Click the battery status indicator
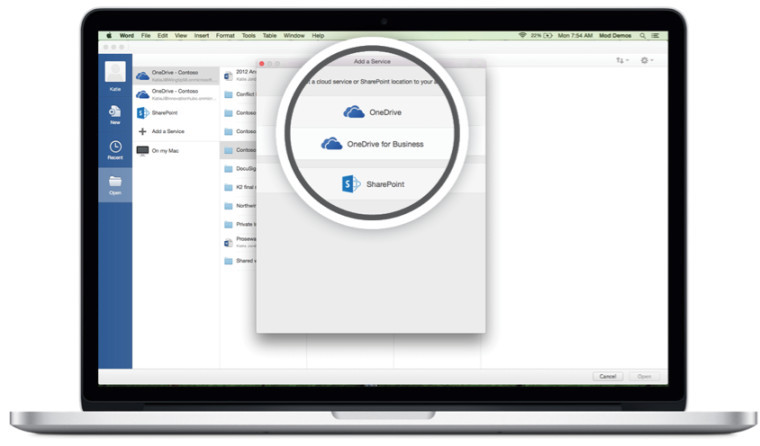 click(x=542, y=35)
